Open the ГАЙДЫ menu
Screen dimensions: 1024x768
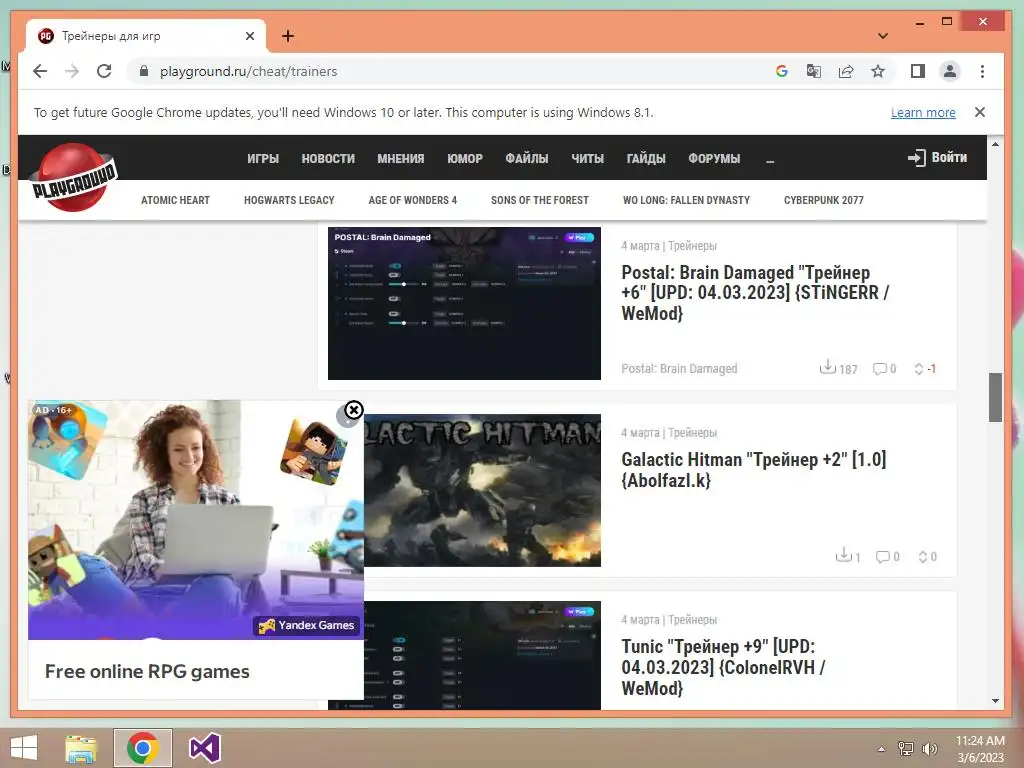click(646, 158)
